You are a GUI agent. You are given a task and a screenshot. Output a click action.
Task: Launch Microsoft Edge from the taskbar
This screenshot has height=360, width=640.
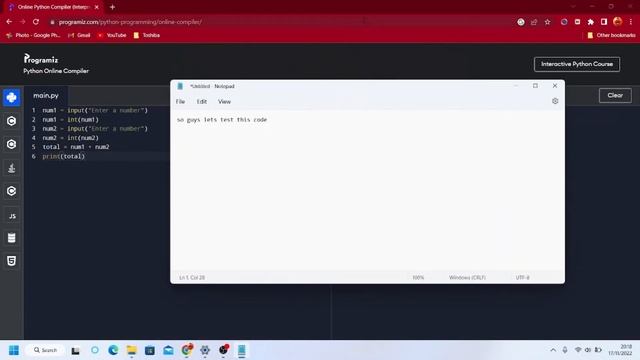coord(113,350)
